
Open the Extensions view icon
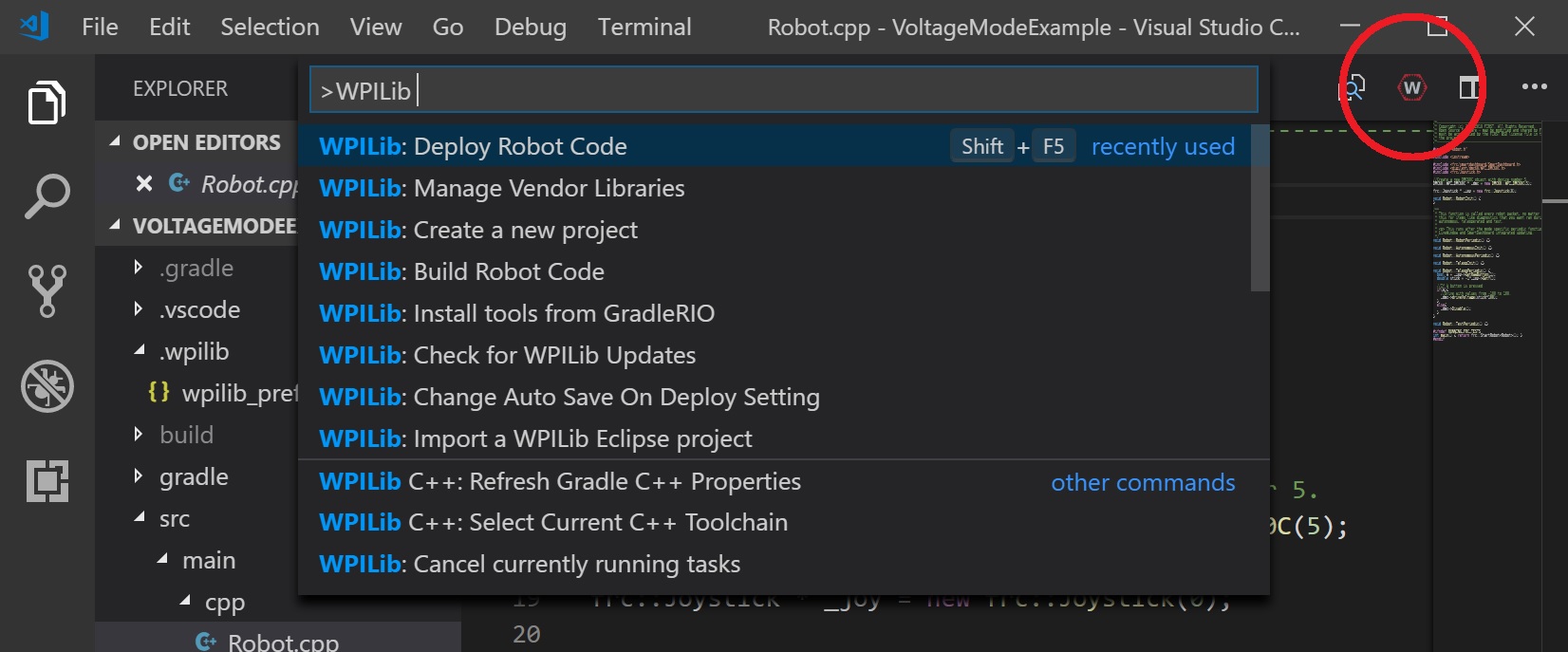(x=47, y=480)
